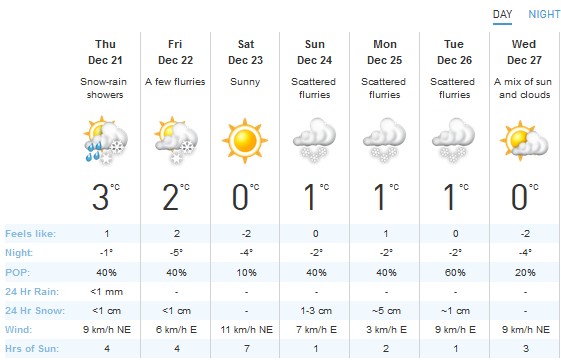Click the scattered flurries icon for Sunday
Screen dimensions: 561x360
pyautogui.click(x=314, y=141)
